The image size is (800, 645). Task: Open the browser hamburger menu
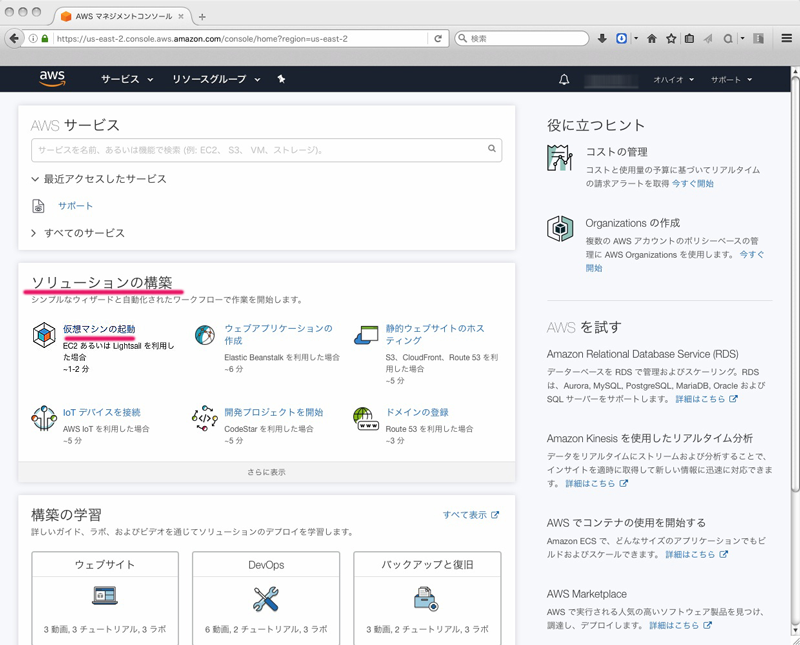pyautogui.click(x=787, y=38)
